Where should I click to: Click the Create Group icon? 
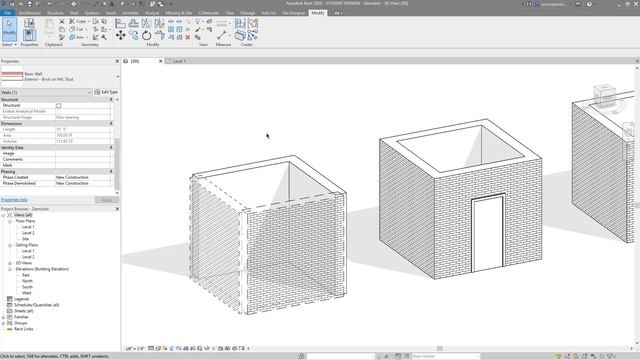coord(253,23)
